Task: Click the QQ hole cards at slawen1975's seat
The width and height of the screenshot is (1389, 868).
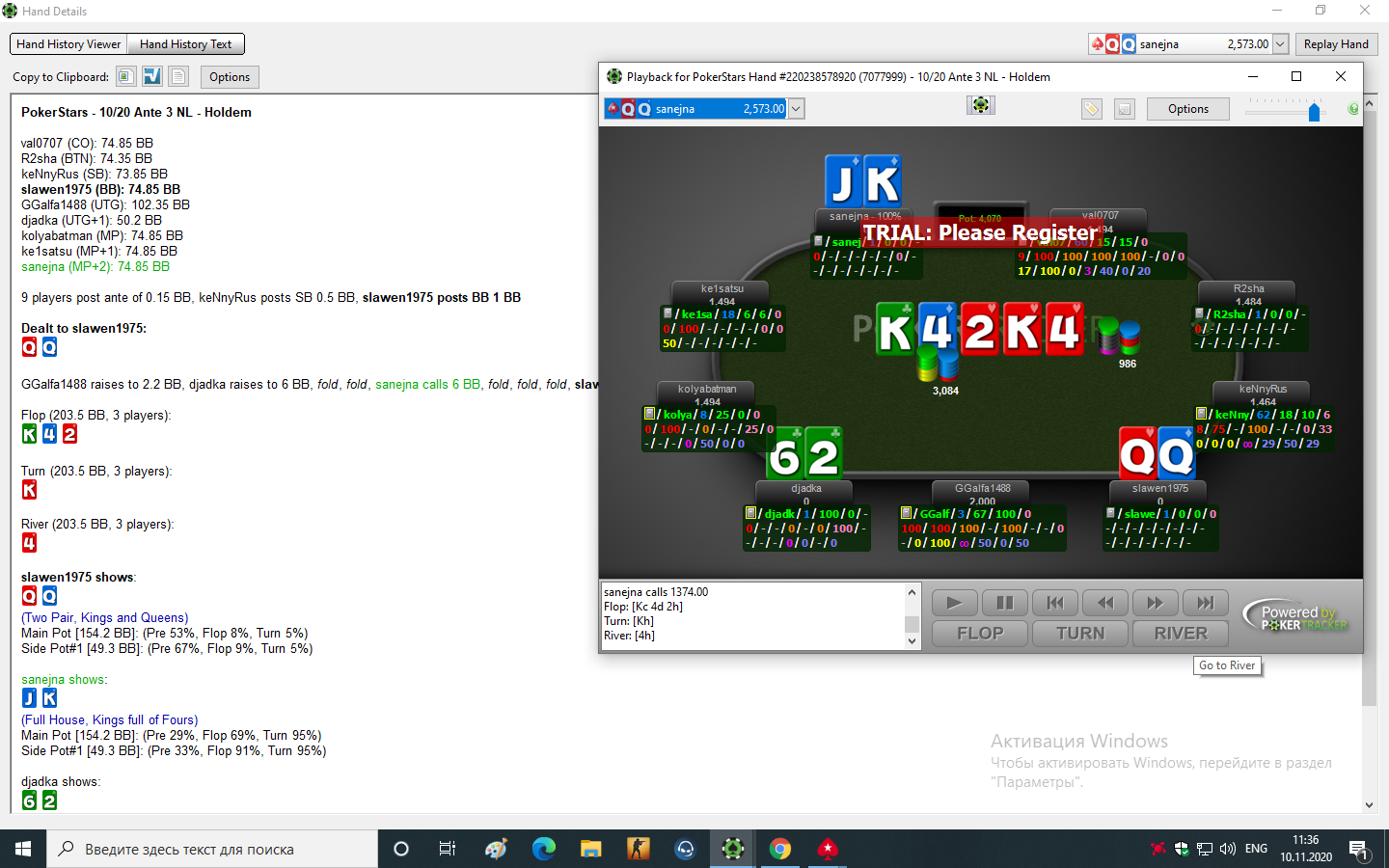Action: point(1157,452)
